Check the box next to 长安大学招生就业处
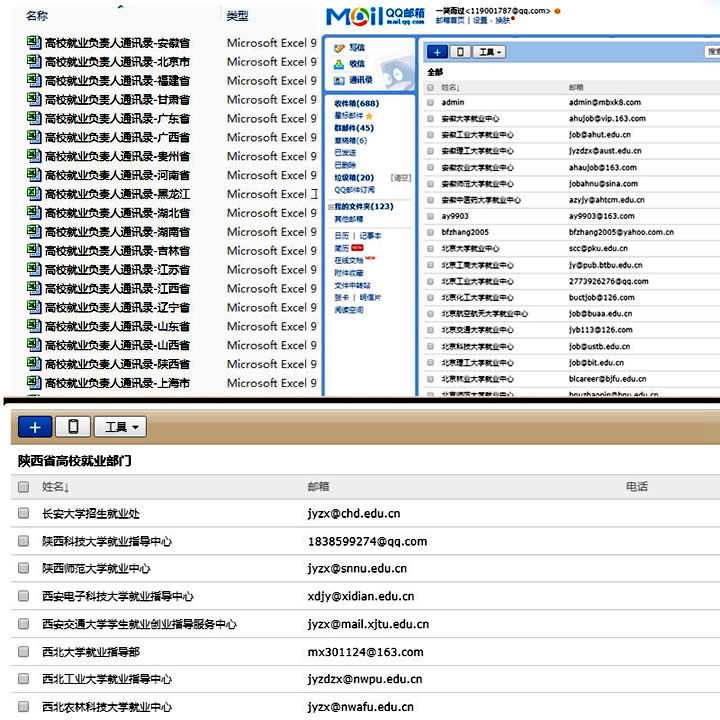This screenshot has height=720, width=720. [23, 514]
